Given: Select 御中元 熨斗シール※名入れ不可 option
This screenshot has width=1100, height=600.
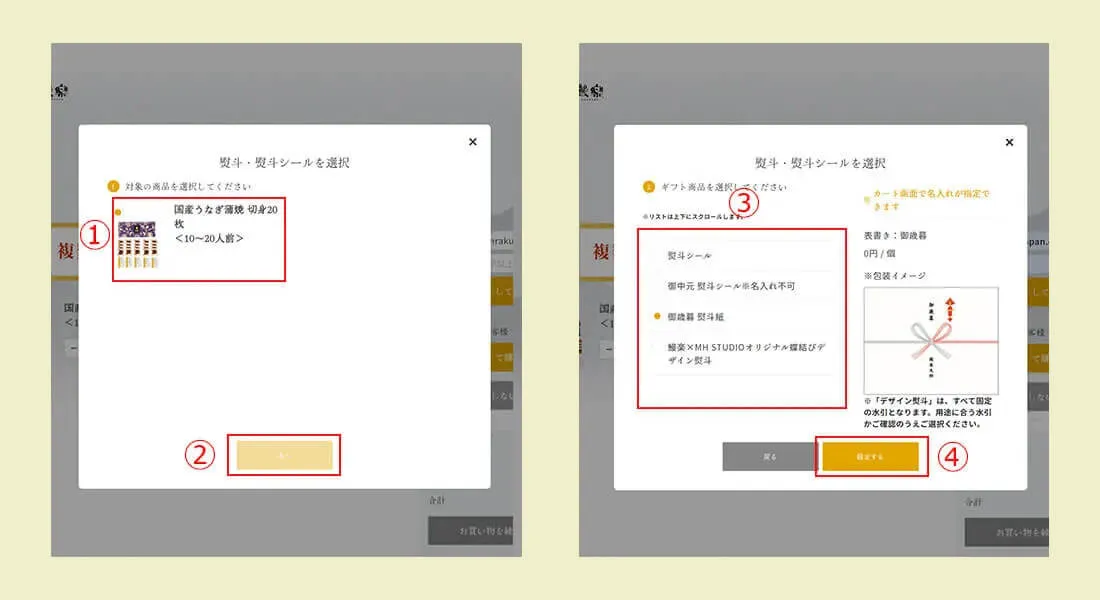Looking at the screenshot, I should 731,286.
